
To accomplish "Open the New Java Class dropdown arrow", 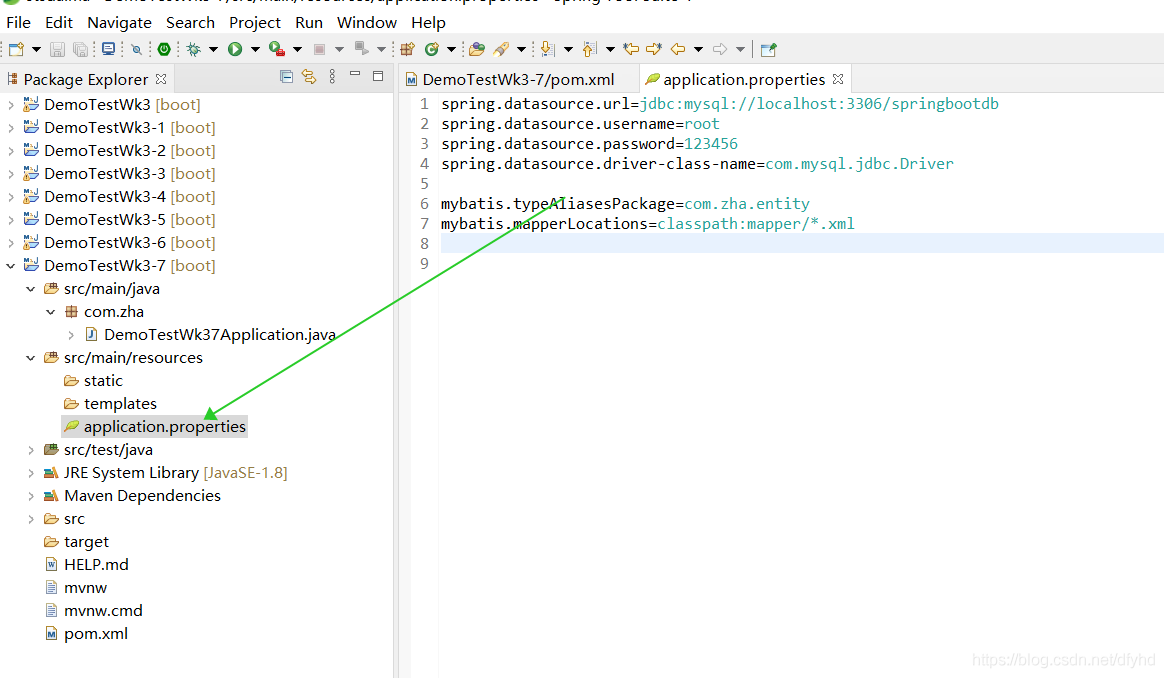I will pyautogui.click(x=451, y=50).
